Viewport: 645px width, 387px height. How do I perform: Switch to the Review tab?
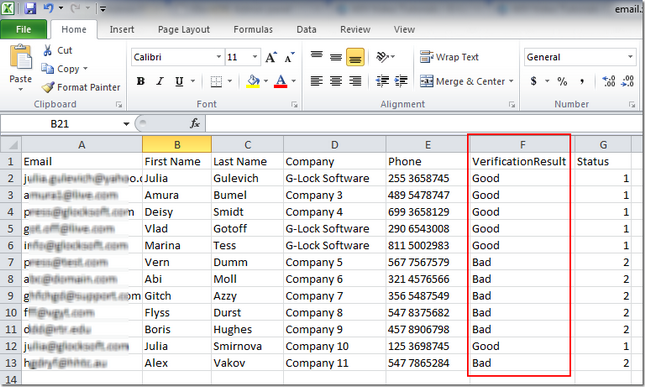[x=355, y=30]
